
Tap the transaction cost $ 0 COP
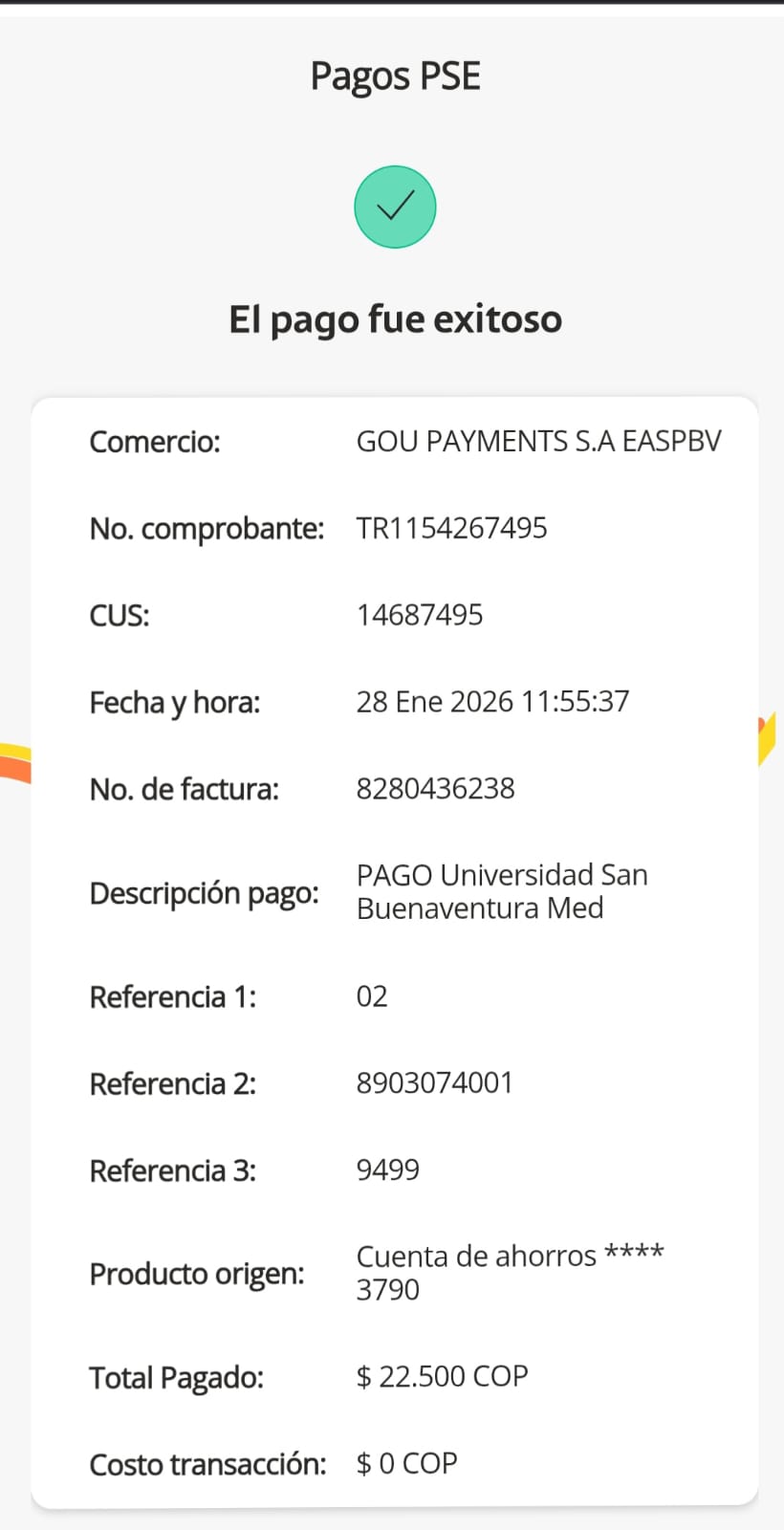[x=406, y=1464]
